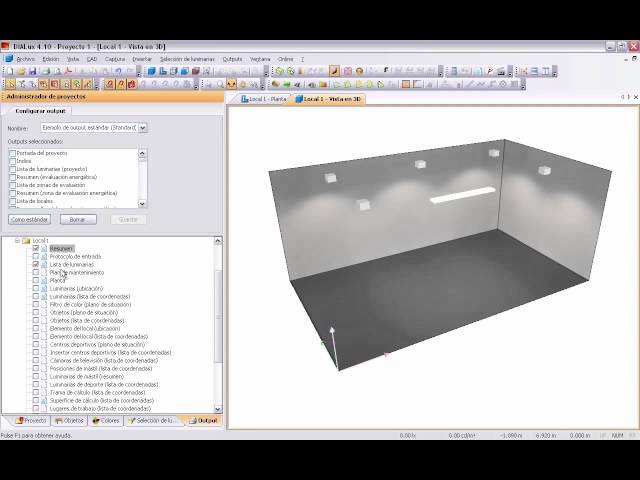640x480 pixels.
Task: Open the Objetos bottom tab
Action: pyautogui.click(x=69, y=420)
